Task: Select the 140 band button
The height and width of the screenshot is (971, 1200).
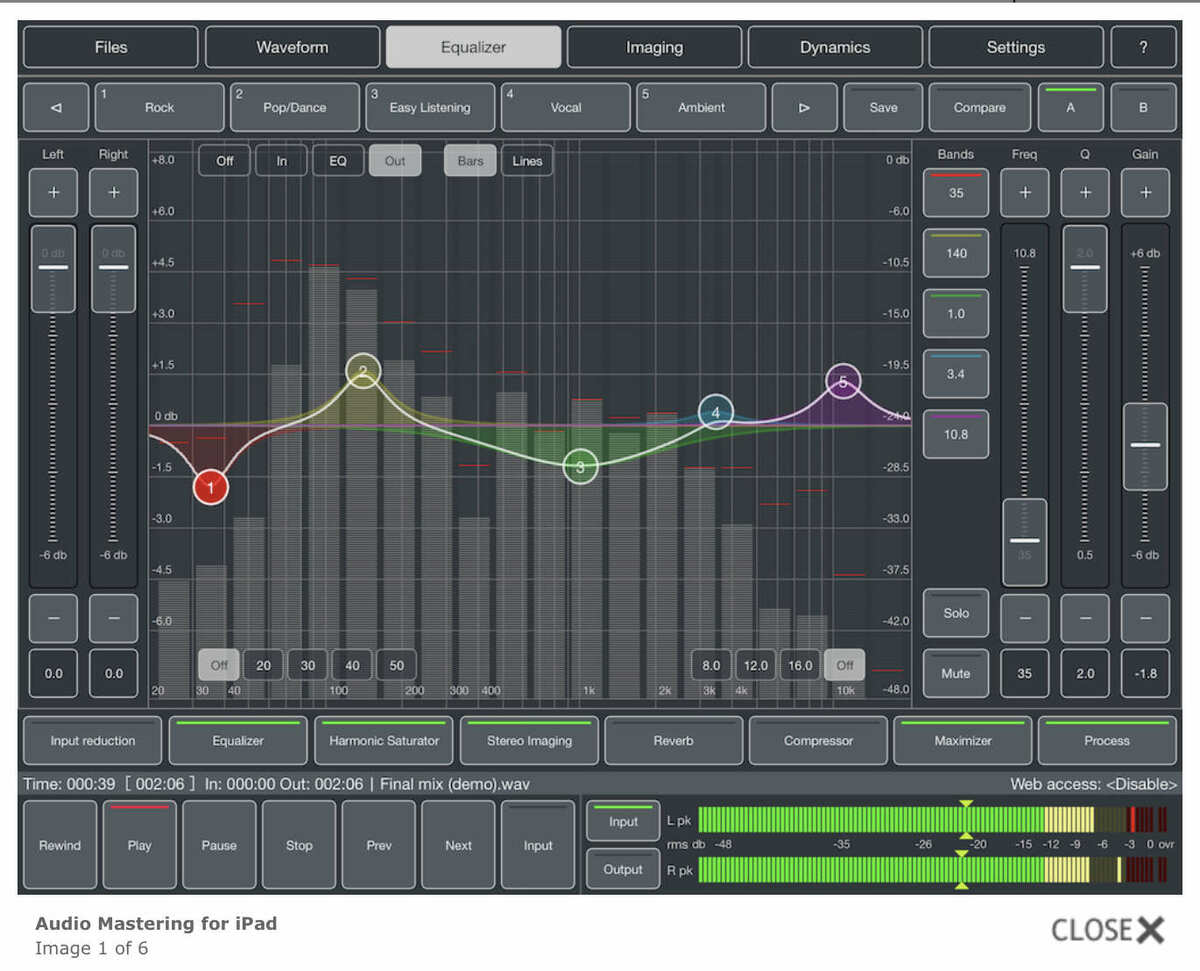Action: point(956,254)
